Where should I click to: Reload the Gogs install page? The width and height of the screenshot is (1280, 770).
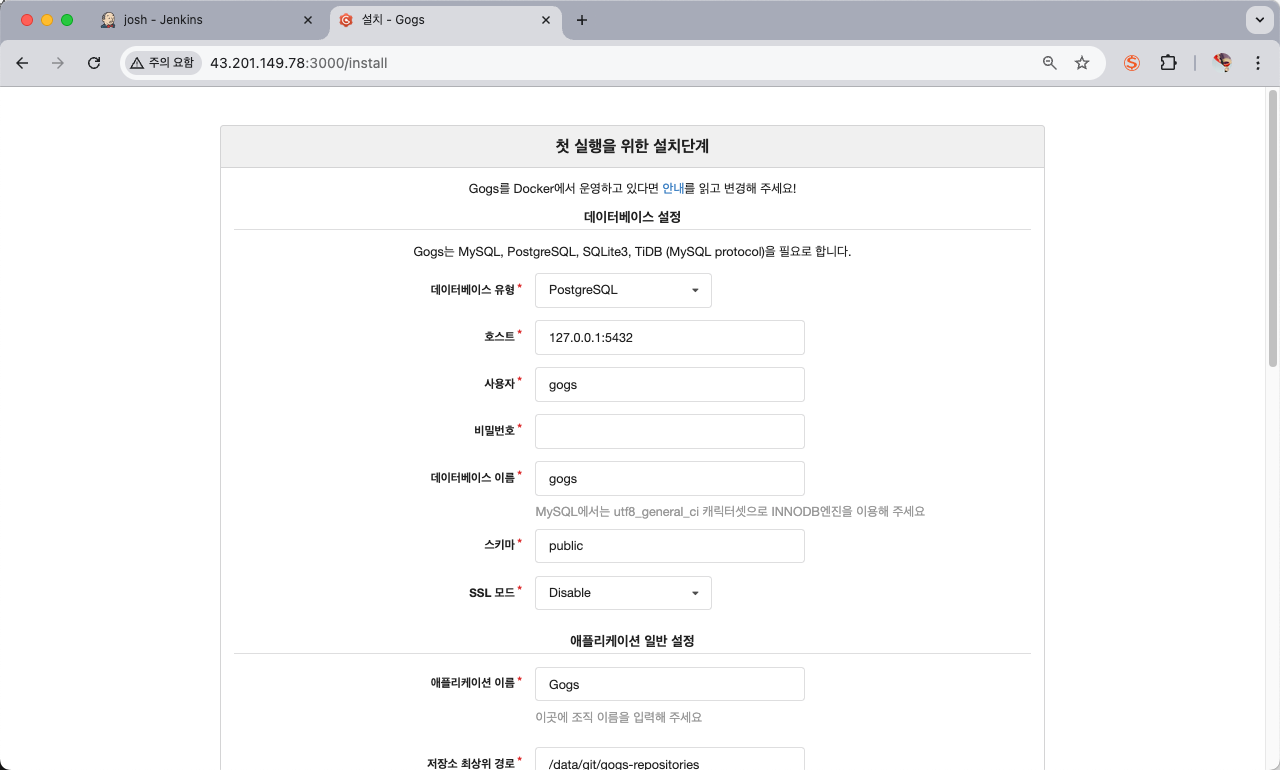94,63
